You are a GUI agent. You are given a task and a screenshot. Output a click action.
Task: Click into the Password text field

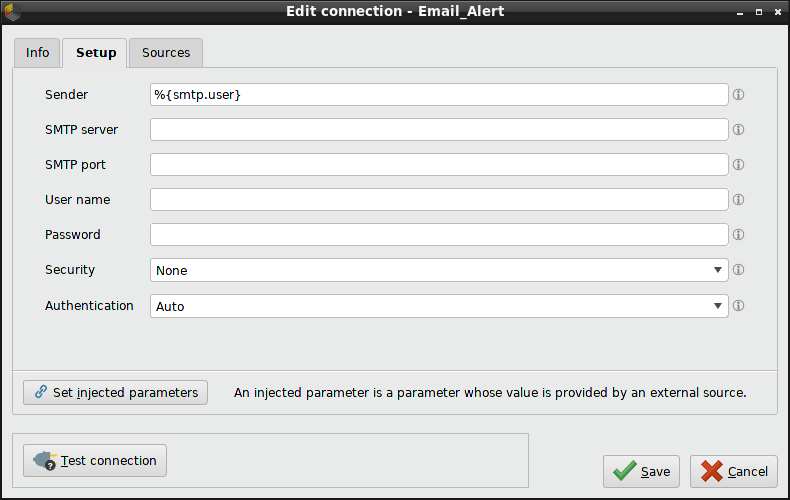pos(439,235)
